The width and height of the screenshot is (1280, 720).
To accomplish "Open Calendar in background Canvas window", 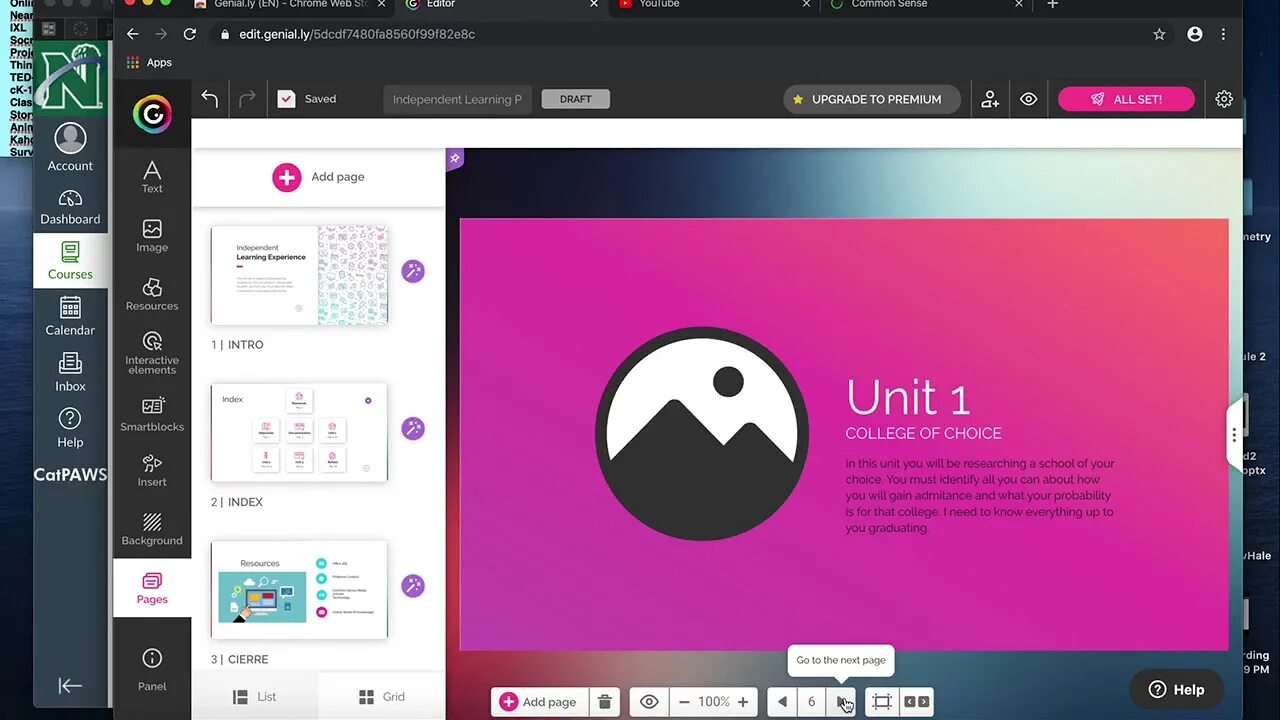I will [x=70, y=317].
